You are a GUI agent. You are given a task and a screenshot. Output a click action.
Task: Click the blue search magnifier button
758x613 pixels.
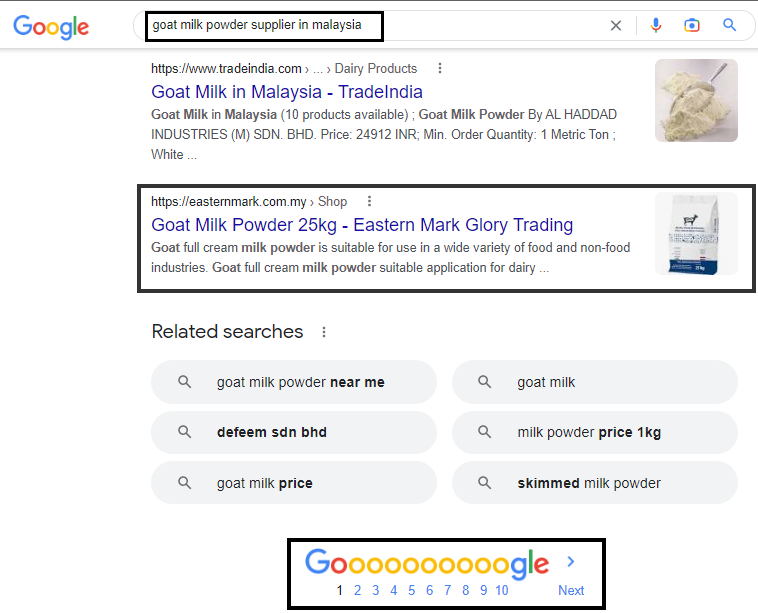(x=730, y=26)
